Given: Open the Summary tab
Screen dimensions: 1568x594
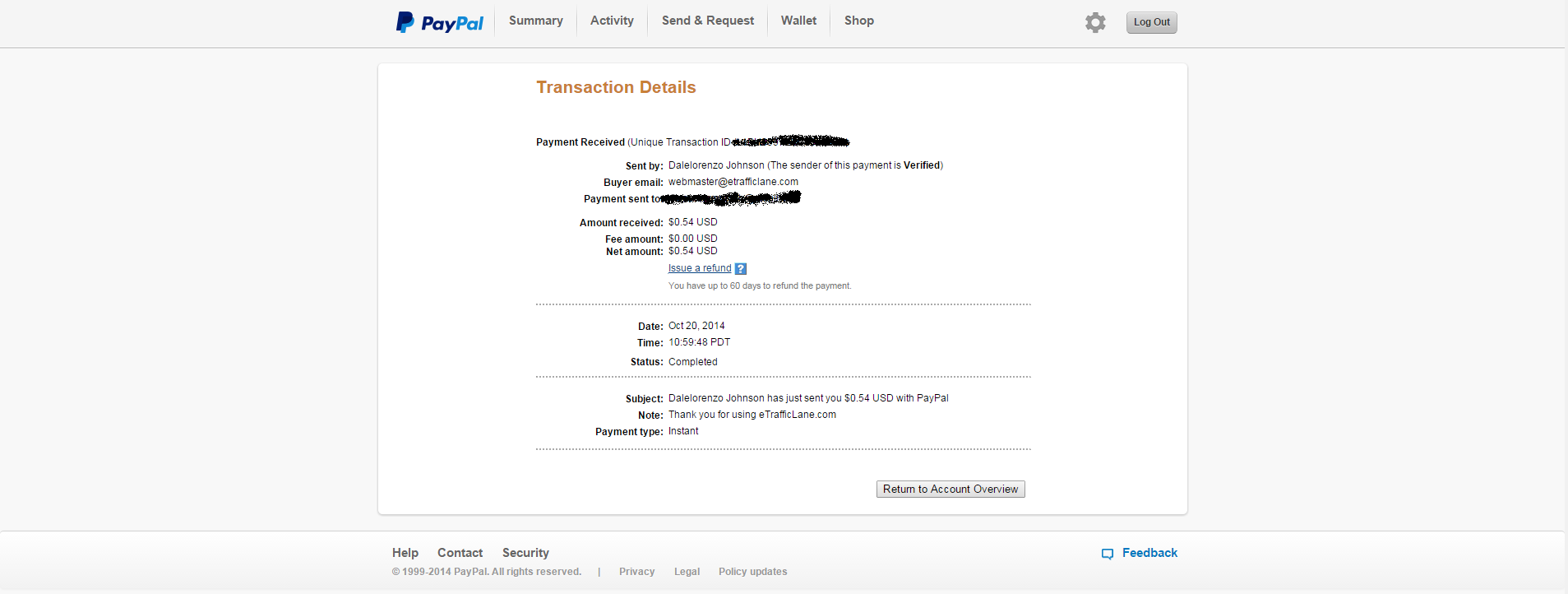Looking at the screenshot, I should coord(536,21).
